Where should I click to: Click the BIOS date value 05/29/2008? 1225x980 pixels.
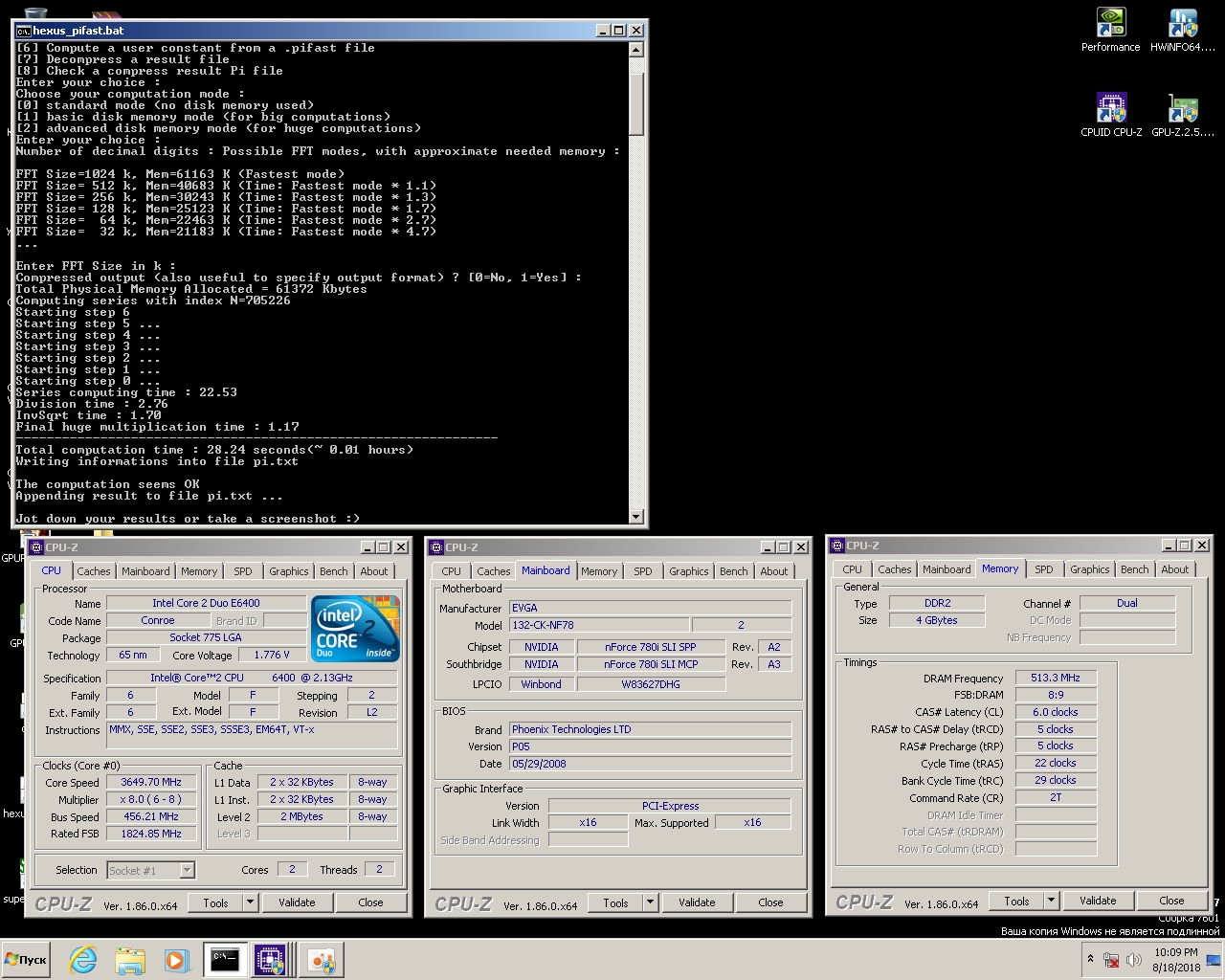tap(650, 764)
